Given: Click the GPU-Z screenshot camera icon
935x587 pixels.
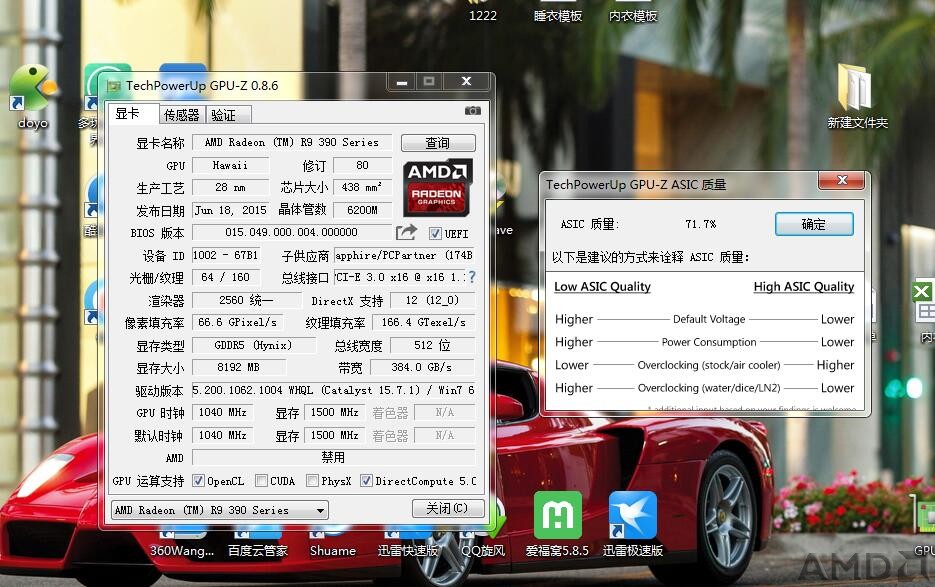Looking at the screenshot, I should pyautogui.click(x=472, y=111).
